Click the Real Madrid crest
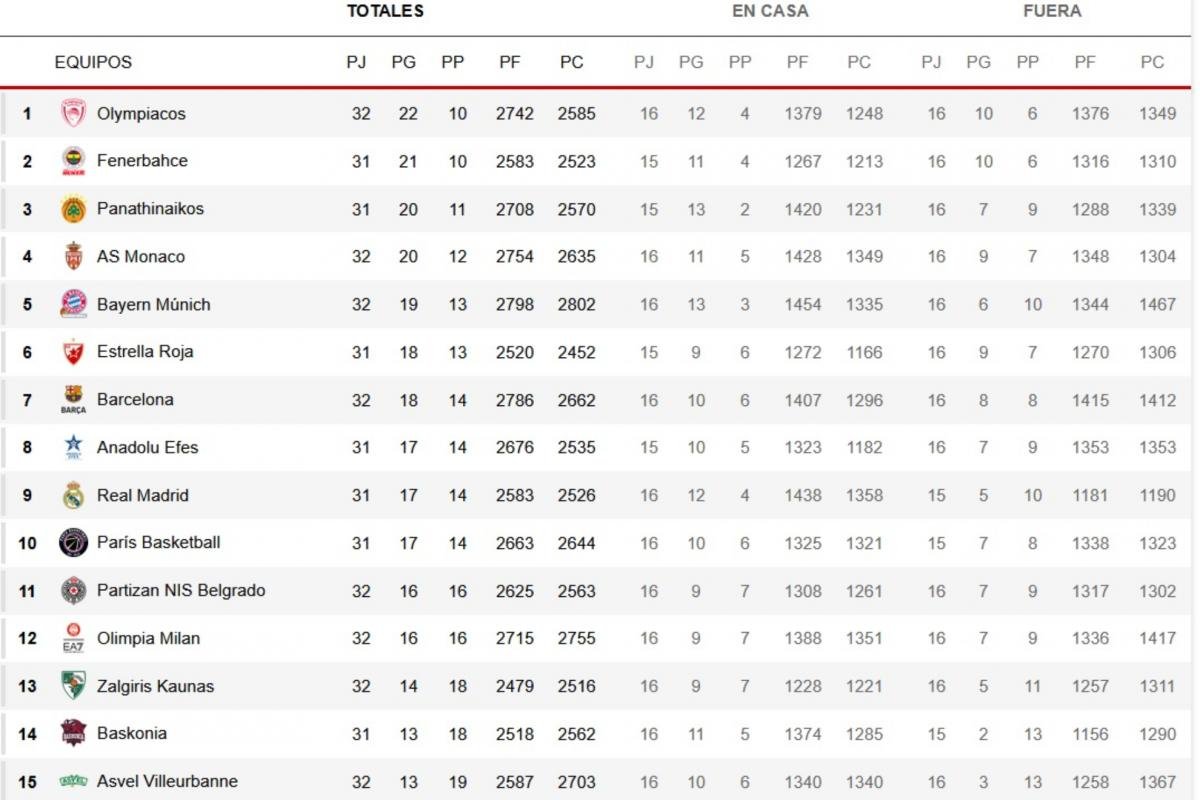 pyautogui.click(x=73, y=495)
